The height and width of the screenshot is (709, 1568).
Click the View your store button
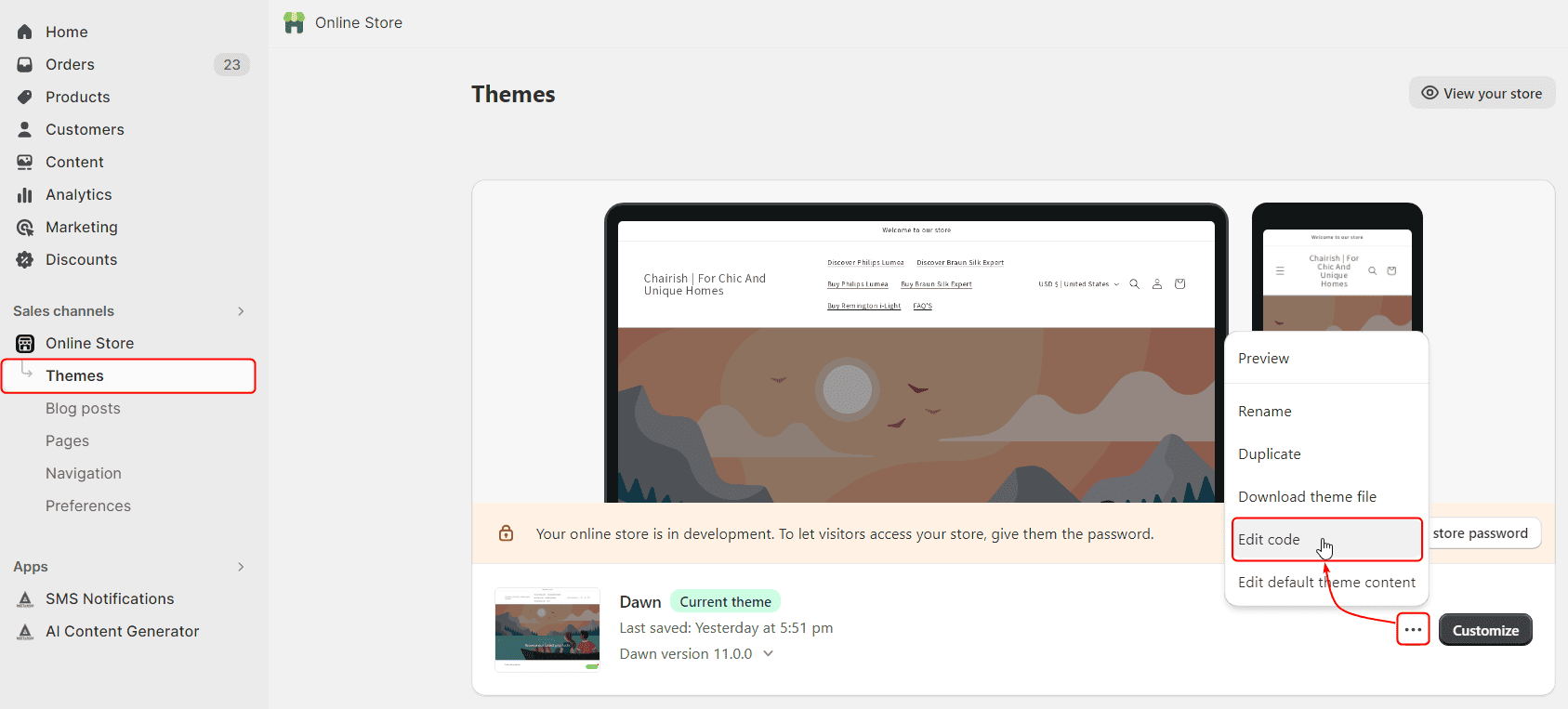coord(1482,93)
